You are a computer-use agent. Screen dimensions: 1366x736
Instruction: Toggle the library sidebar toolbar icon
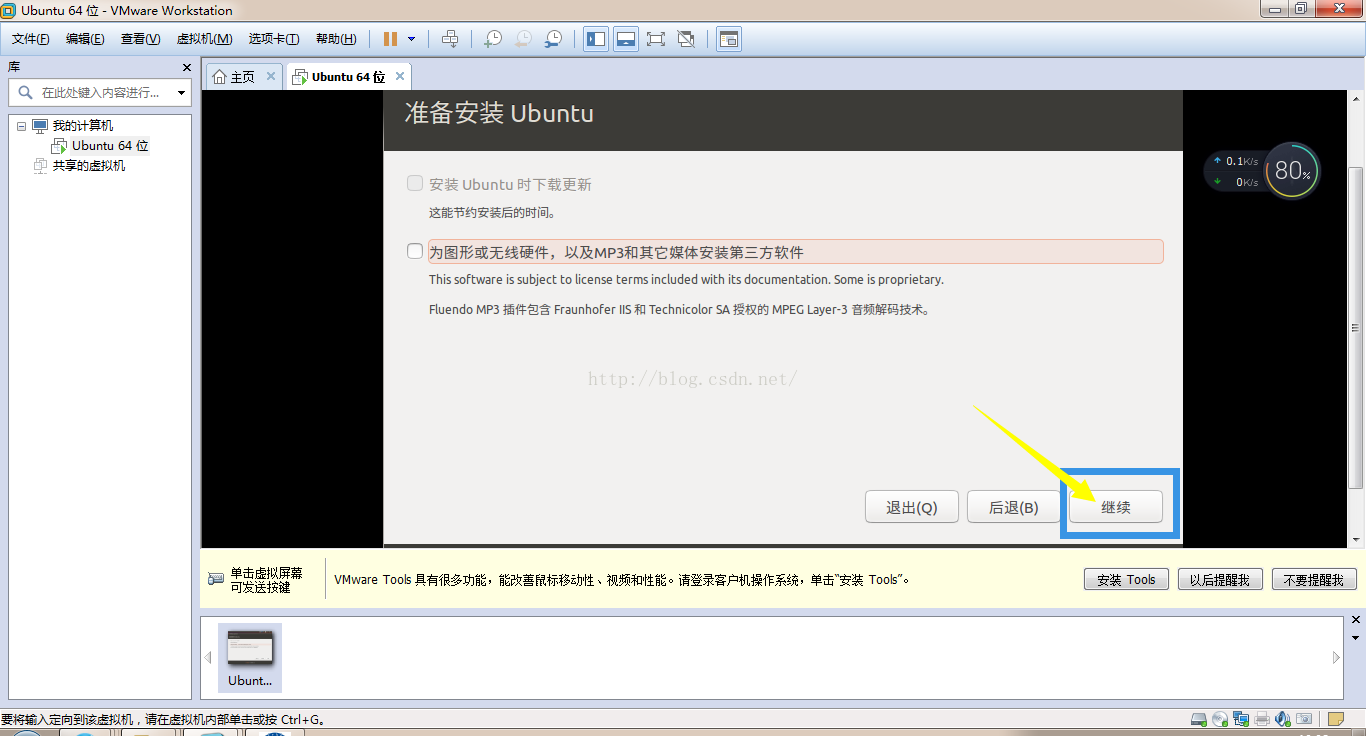coord(596,39)
